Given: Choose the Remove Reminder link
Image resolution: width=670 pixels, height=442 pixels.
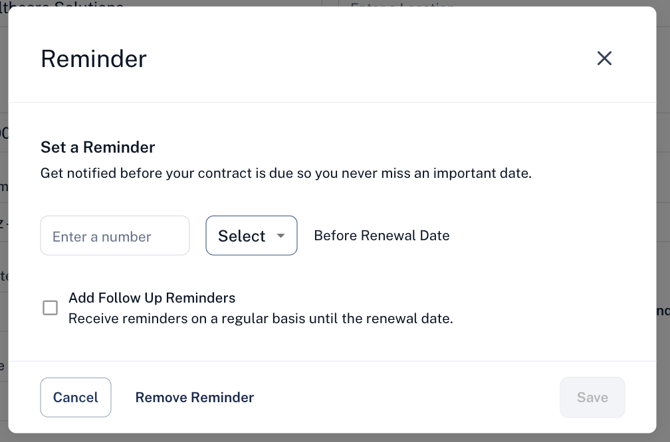Looking at the screenshot, I should (x=194, y=397).
